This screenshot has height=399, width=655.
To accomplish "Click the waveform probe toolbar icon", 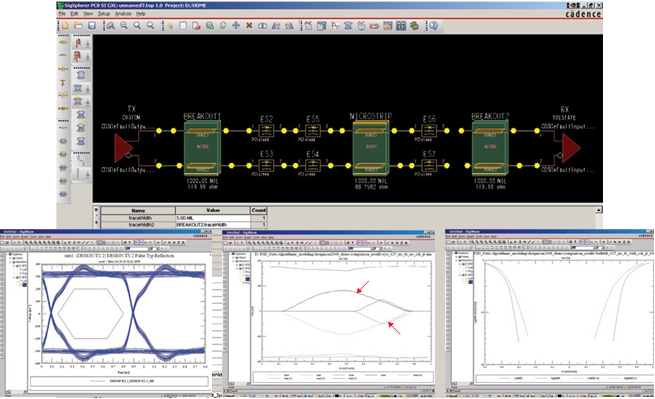I will tap(335, 26).
